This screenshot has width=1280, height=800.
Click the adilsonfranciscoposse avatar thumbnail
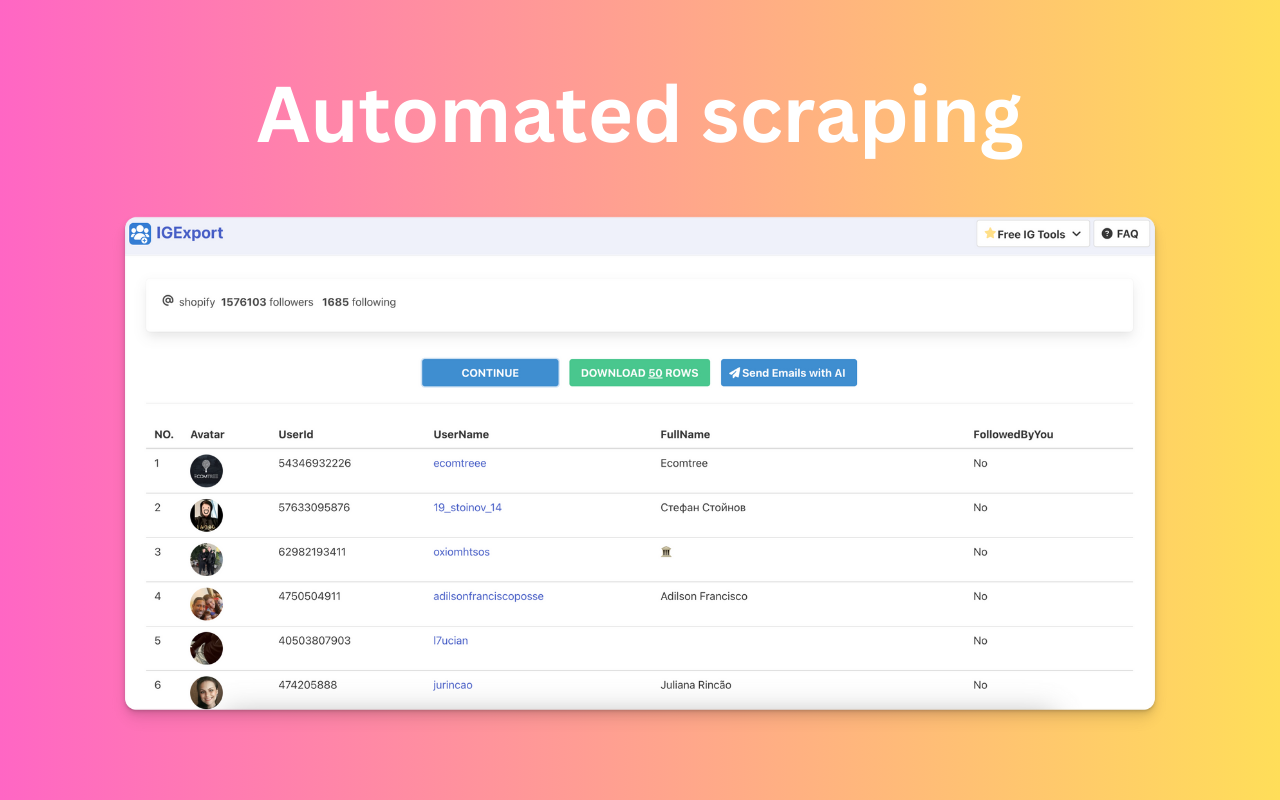pos(207,604)
